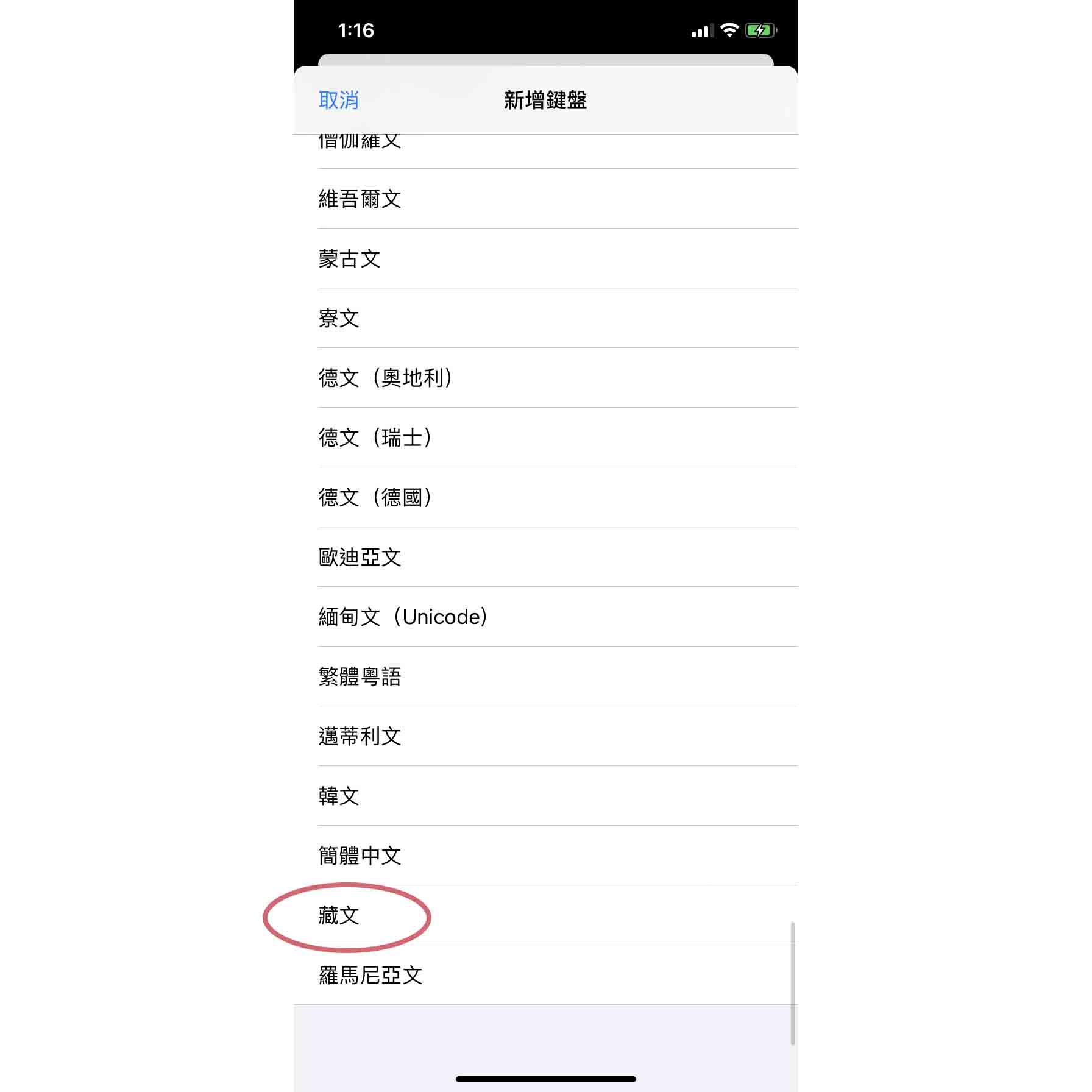Click the vertical scroll indicator
Screen dimensions: 1092x1092
click(x=792, y=984)
